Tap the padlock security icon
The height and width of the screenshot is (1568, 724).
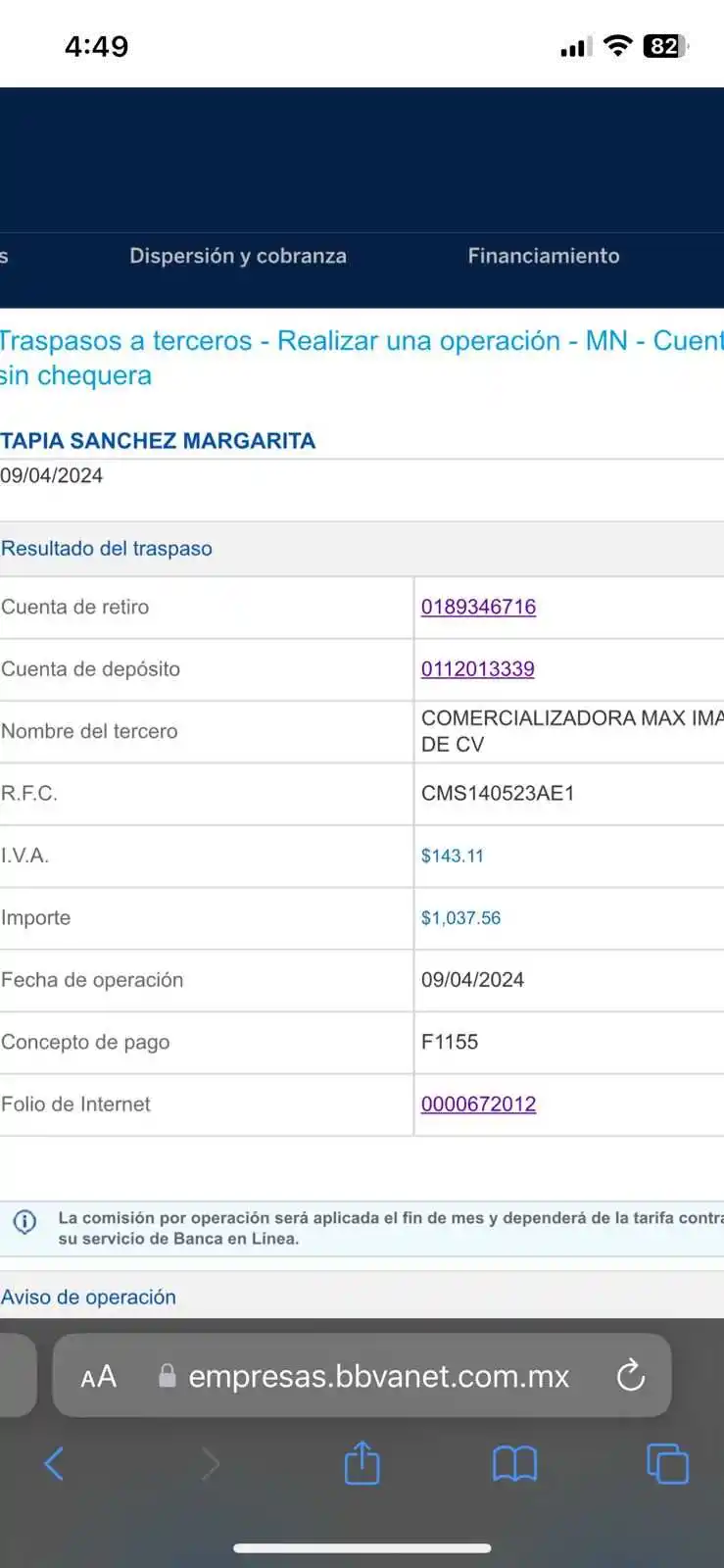(x=168, y=1377)
